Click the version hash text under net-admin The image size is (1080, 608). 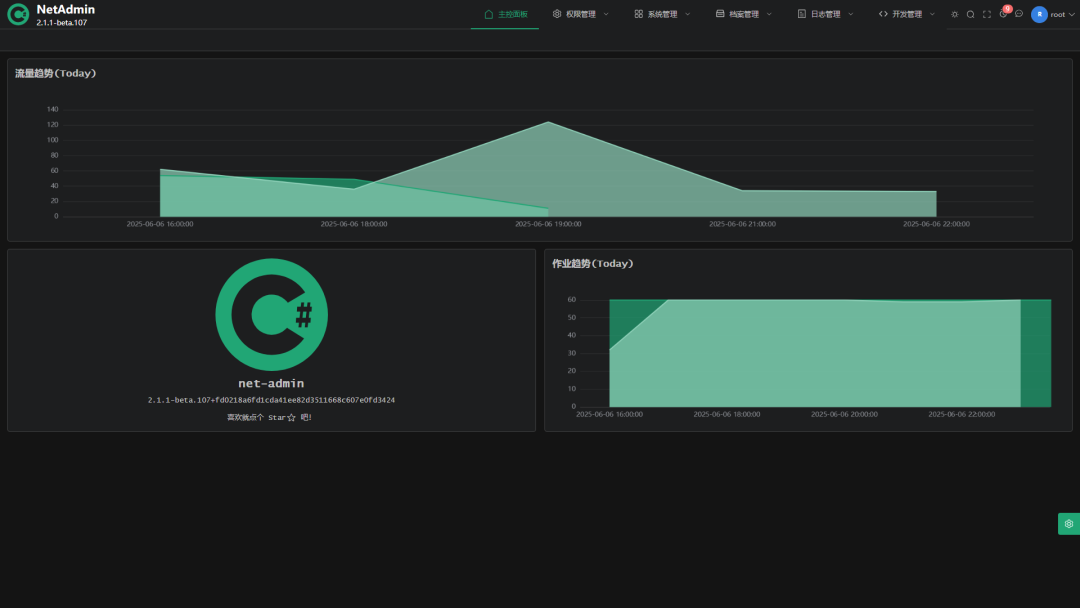[x=271, y=399]
